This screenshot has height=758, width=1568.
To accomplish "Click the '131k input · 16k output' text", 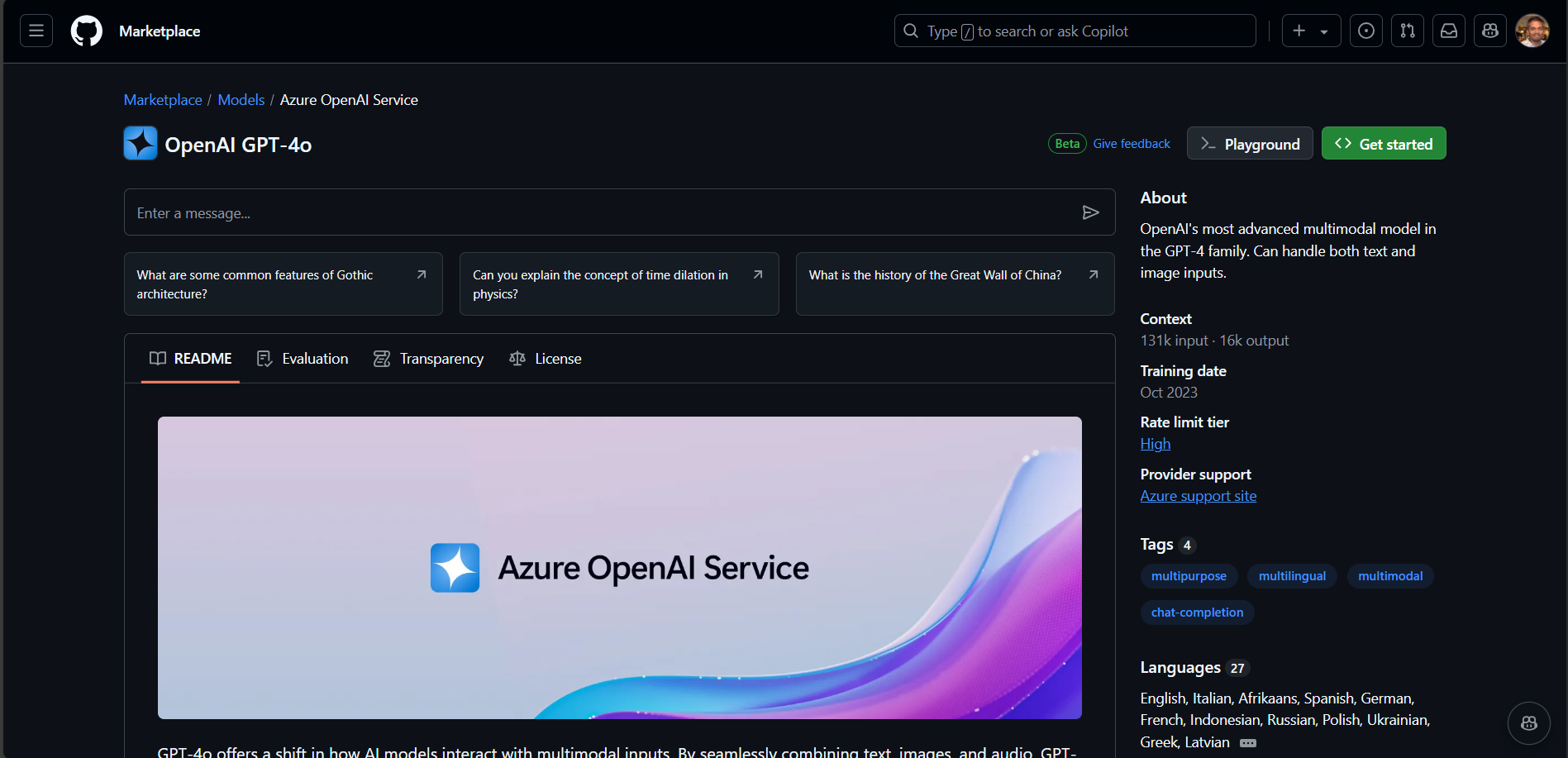I will coord(1214,341).
